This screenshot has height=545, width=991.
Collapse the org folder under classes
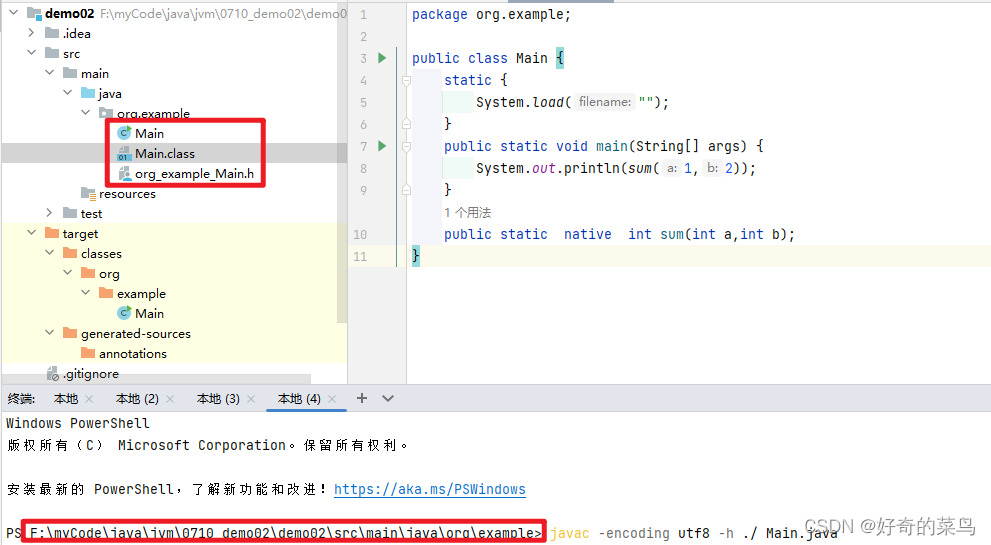pyautogui.click(x=68, y=272)
